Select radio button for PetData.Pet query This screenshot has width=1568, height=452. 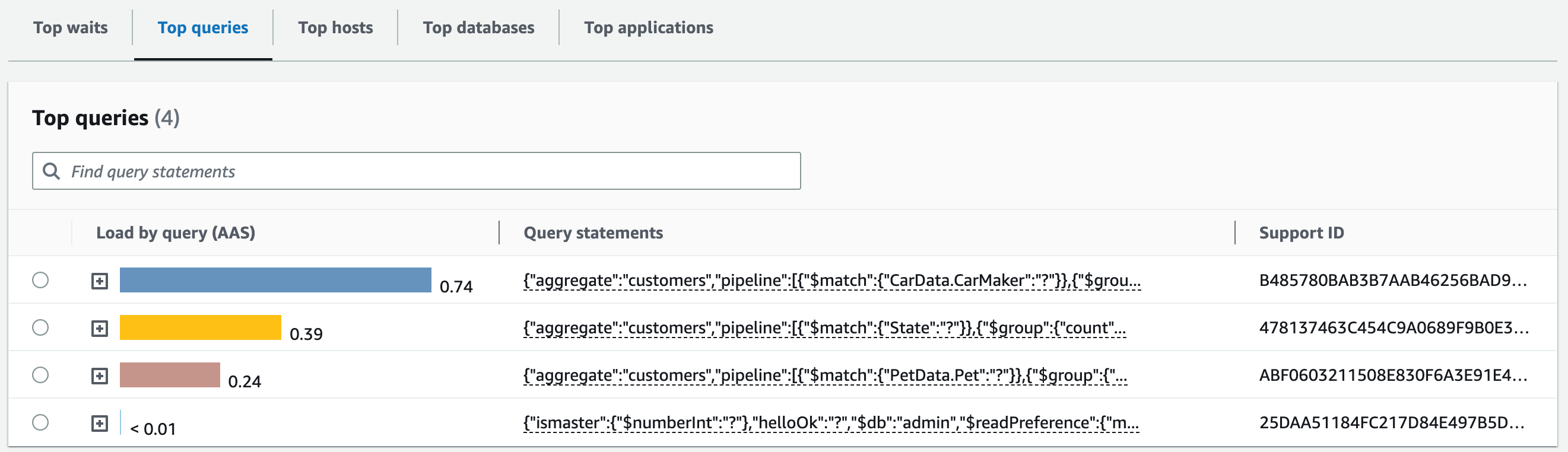tap(40, 375)
